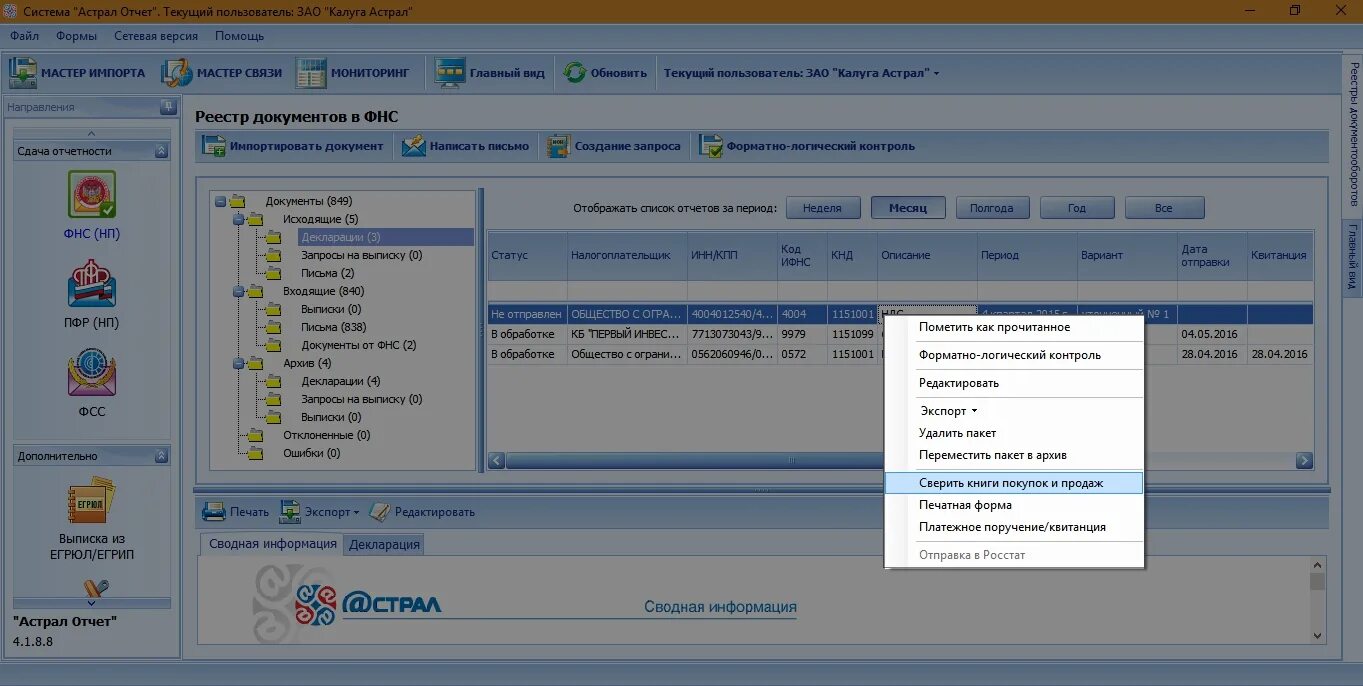
Task: Open the Реестры документооборотов side tab
Action: tap(1353, 133)
